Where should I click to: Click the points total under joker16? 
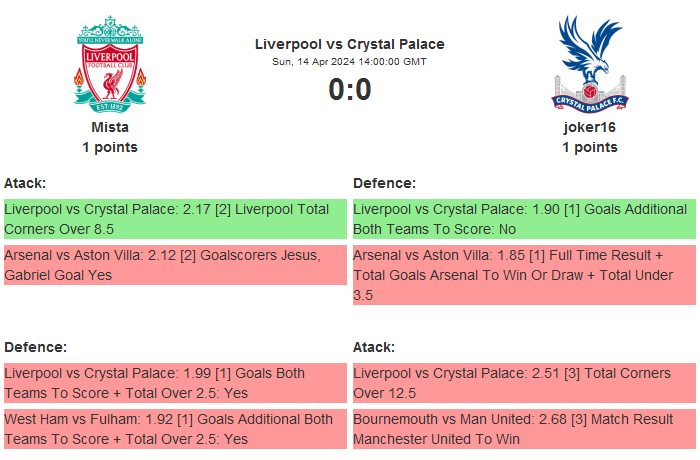point(589,147)
